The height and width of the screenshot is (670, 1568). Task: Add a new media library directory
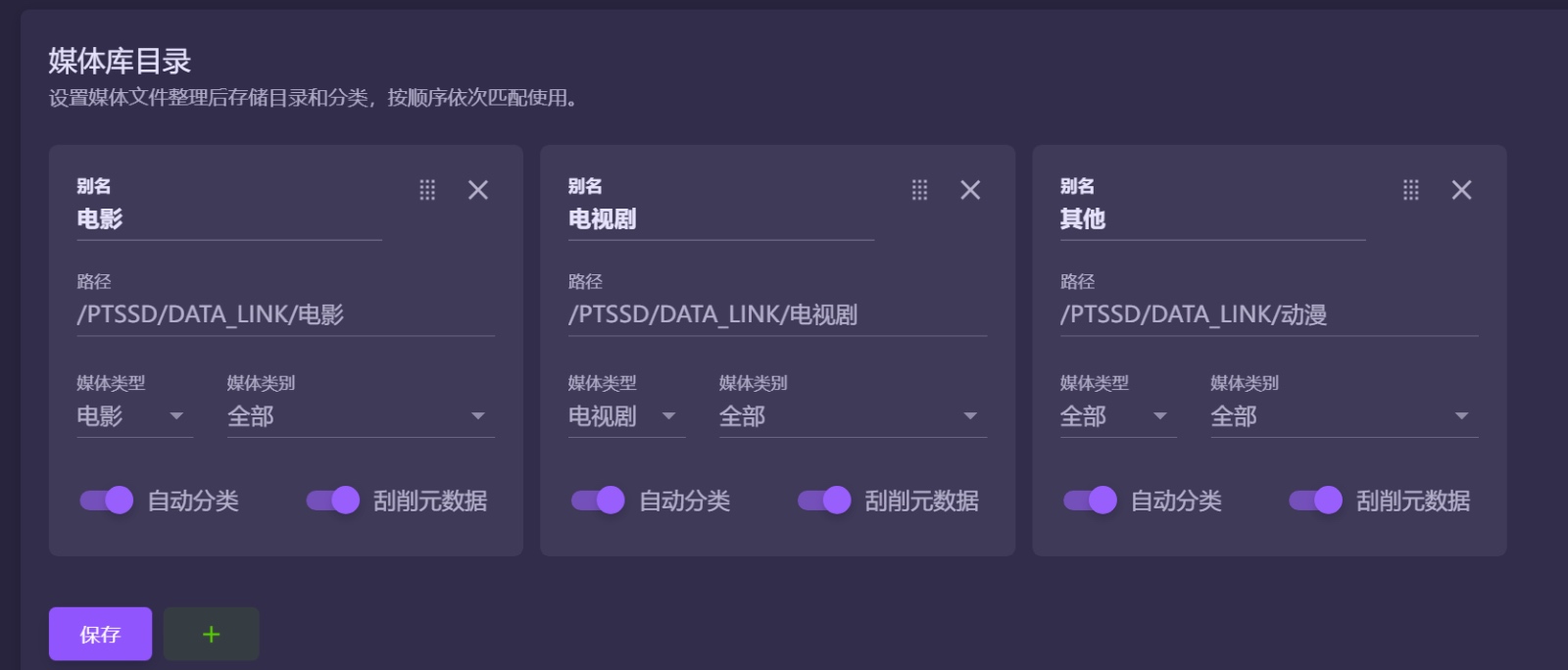[x=211, y=634]
